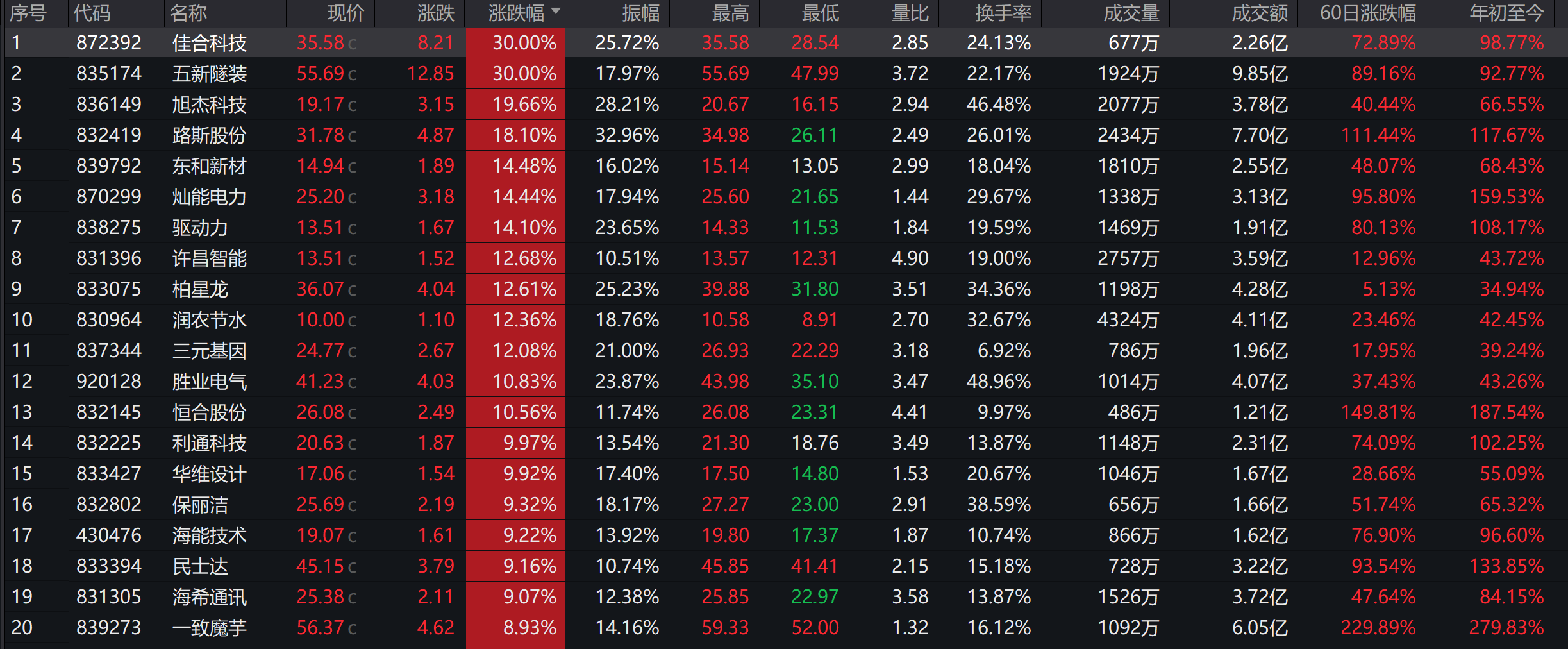Click the 代码 column header

92,13
